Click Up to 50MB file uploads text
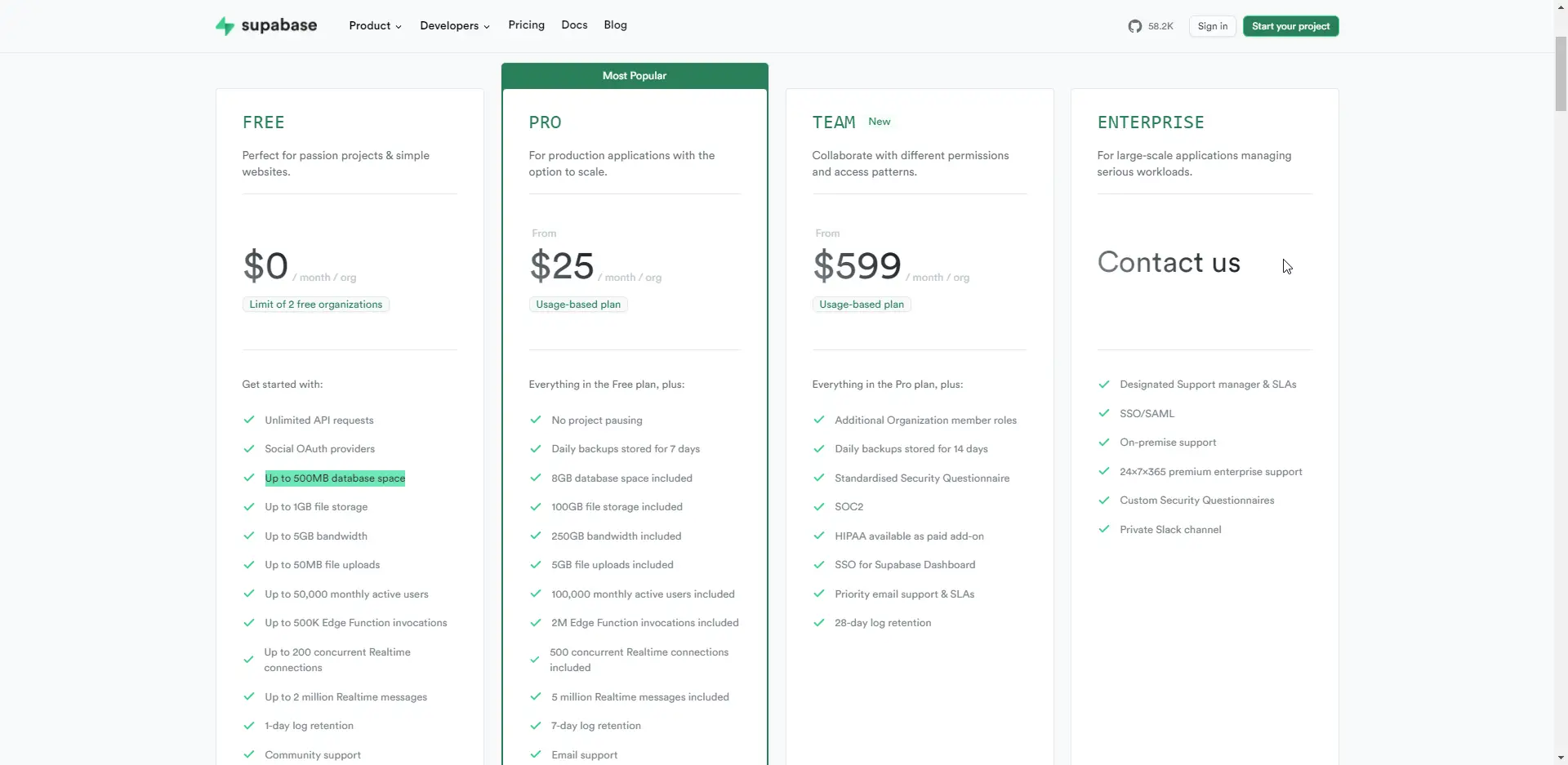Image resolution: width=1568 pixels, height=765 pixels. [x=322, y=564]
